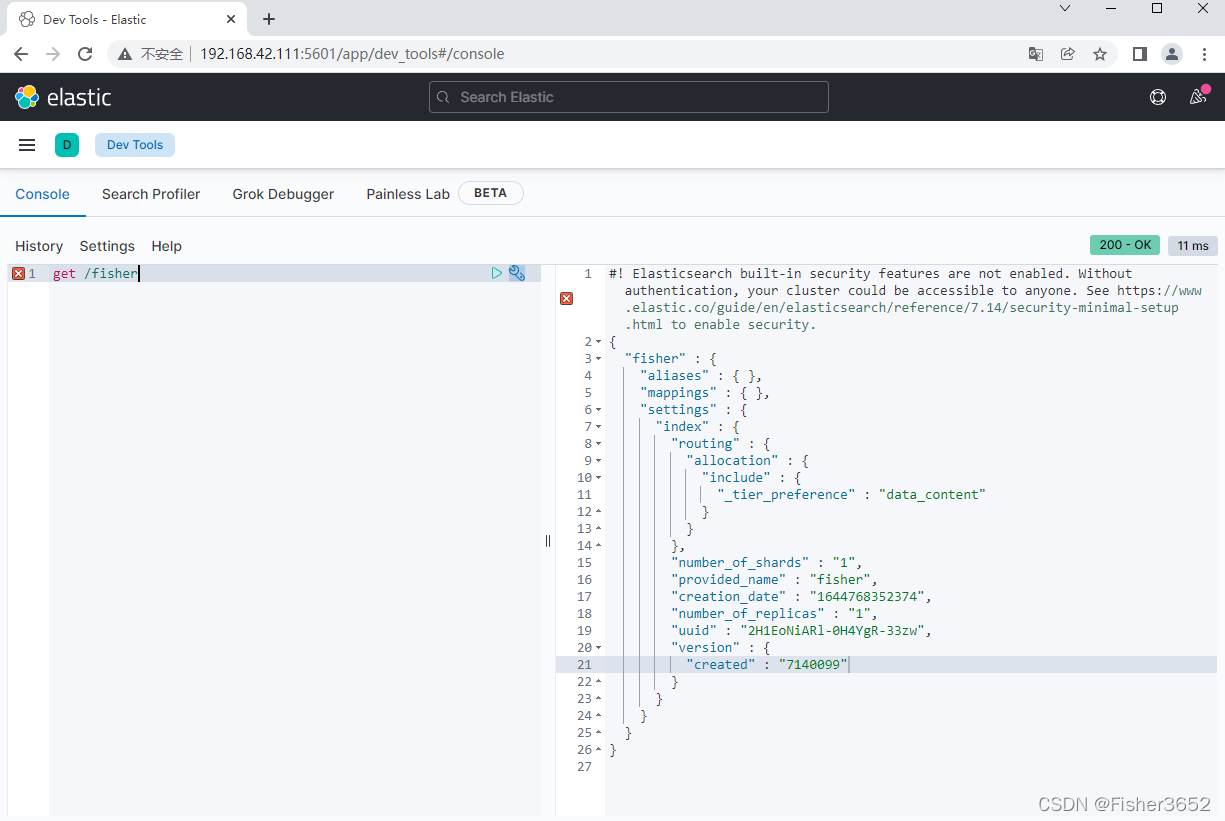Collapse the "version" block on line 20
The image size is (1225, 821).
[x=598, y=648]
